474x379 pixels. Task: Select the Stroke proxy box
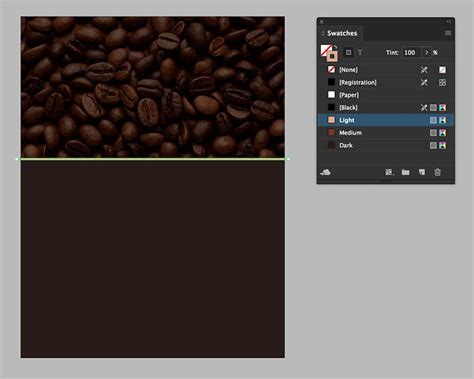pos(332,56)
